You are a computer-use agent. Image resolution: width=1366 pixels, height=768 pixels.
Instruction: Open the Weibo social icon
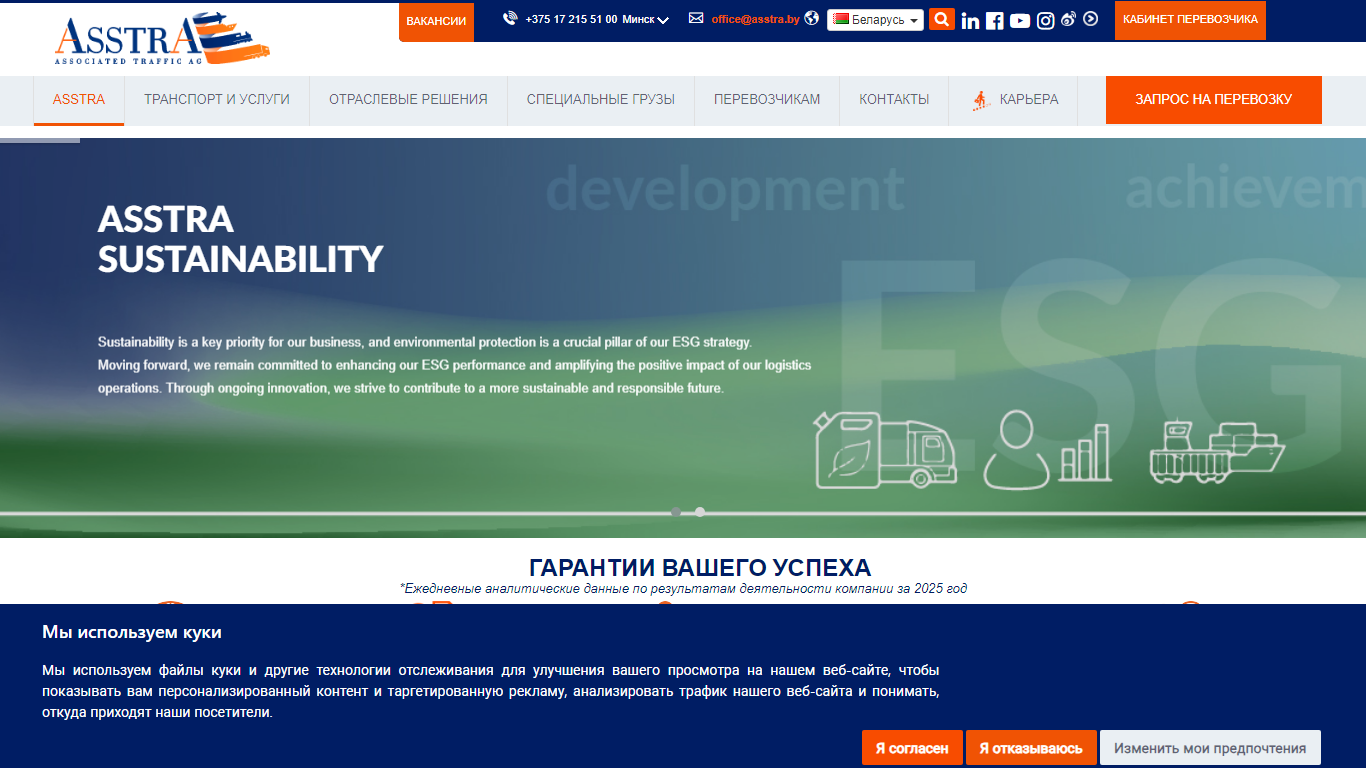click(1068, 19)
